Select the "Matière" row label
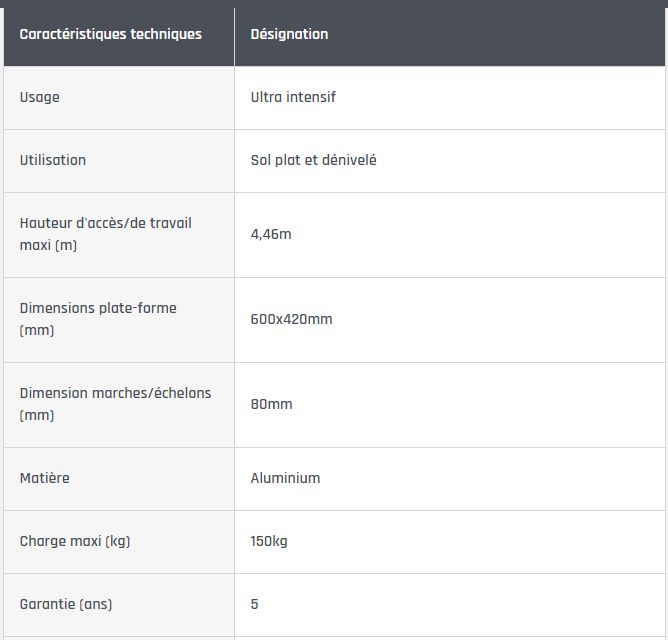This screenshot has width=668, height=640. coord(45,478)
